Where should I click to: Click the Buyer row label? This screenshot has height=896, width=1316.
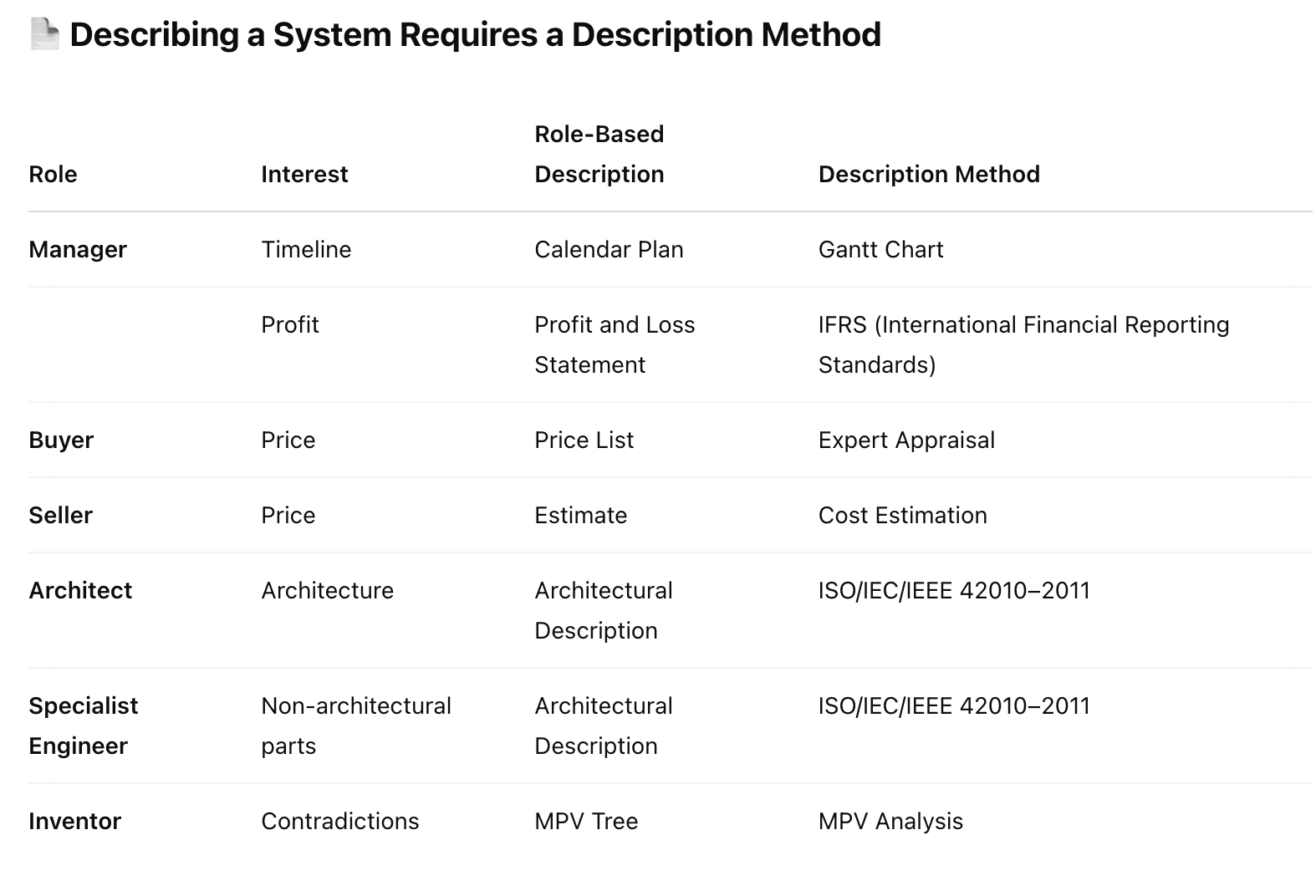(61, 440)
